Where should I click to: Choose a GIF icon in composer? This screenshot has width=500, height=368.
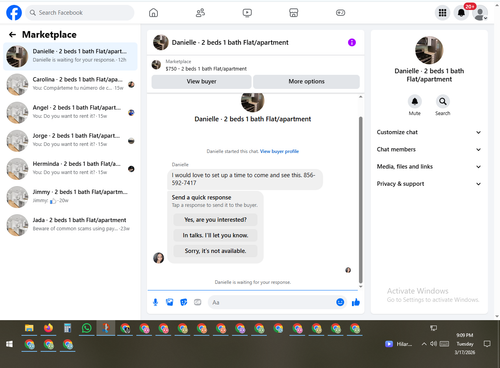point(198,302)
